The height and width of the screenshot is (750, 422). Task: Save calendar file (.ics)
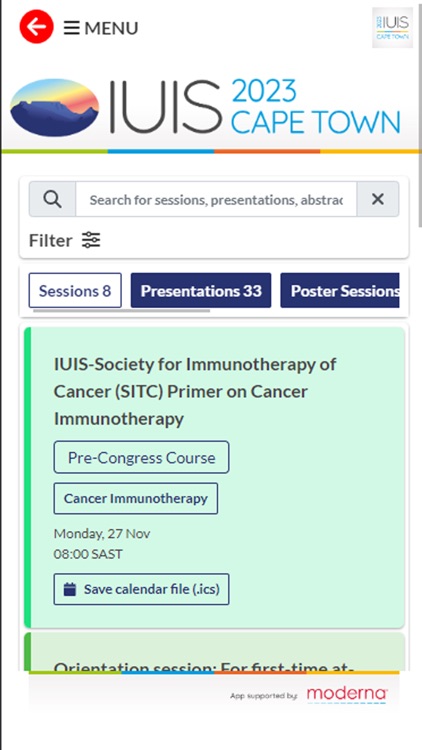point(141,589)
